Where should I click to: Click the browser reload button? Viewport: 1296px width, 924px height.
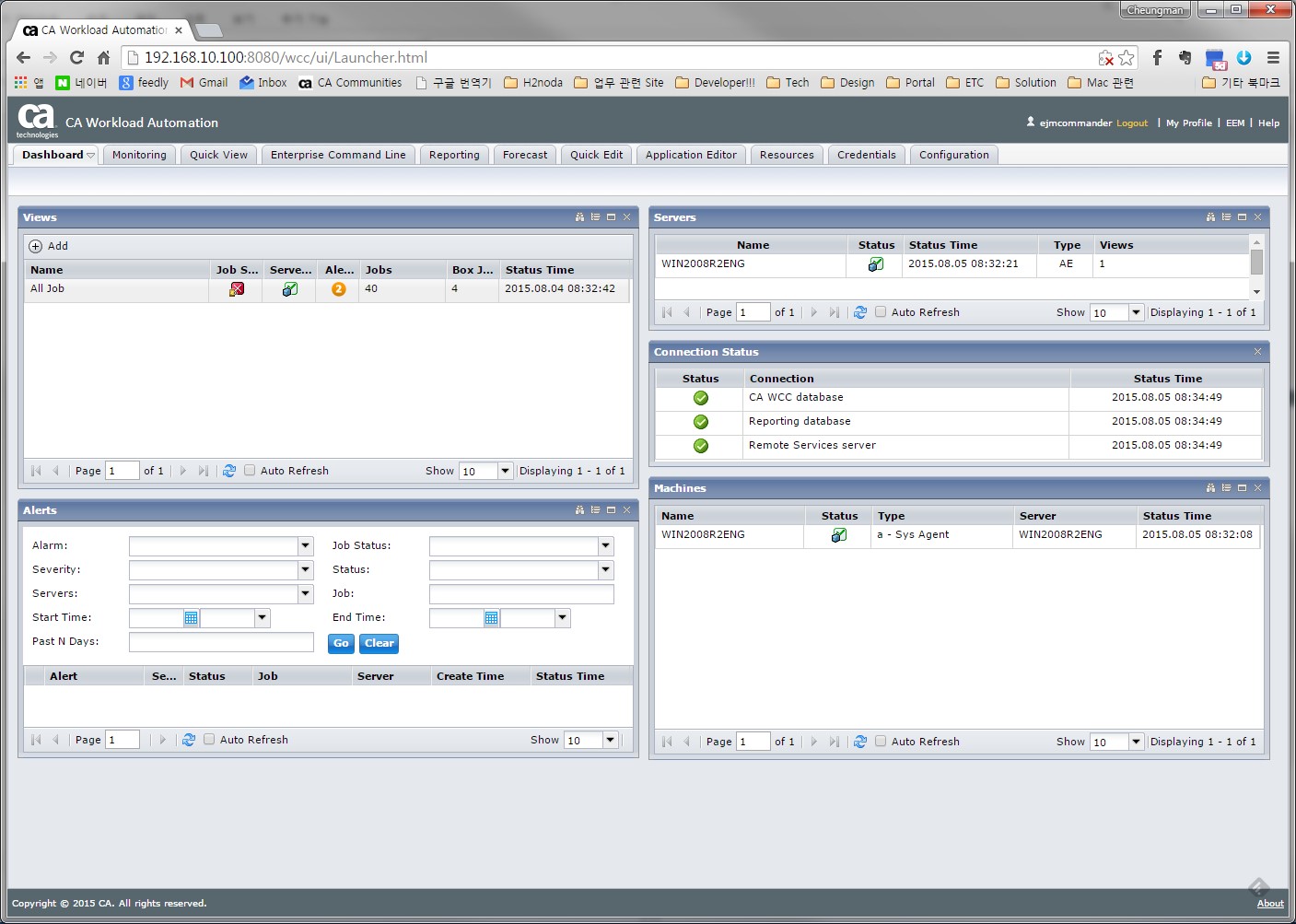click(76, 57)
